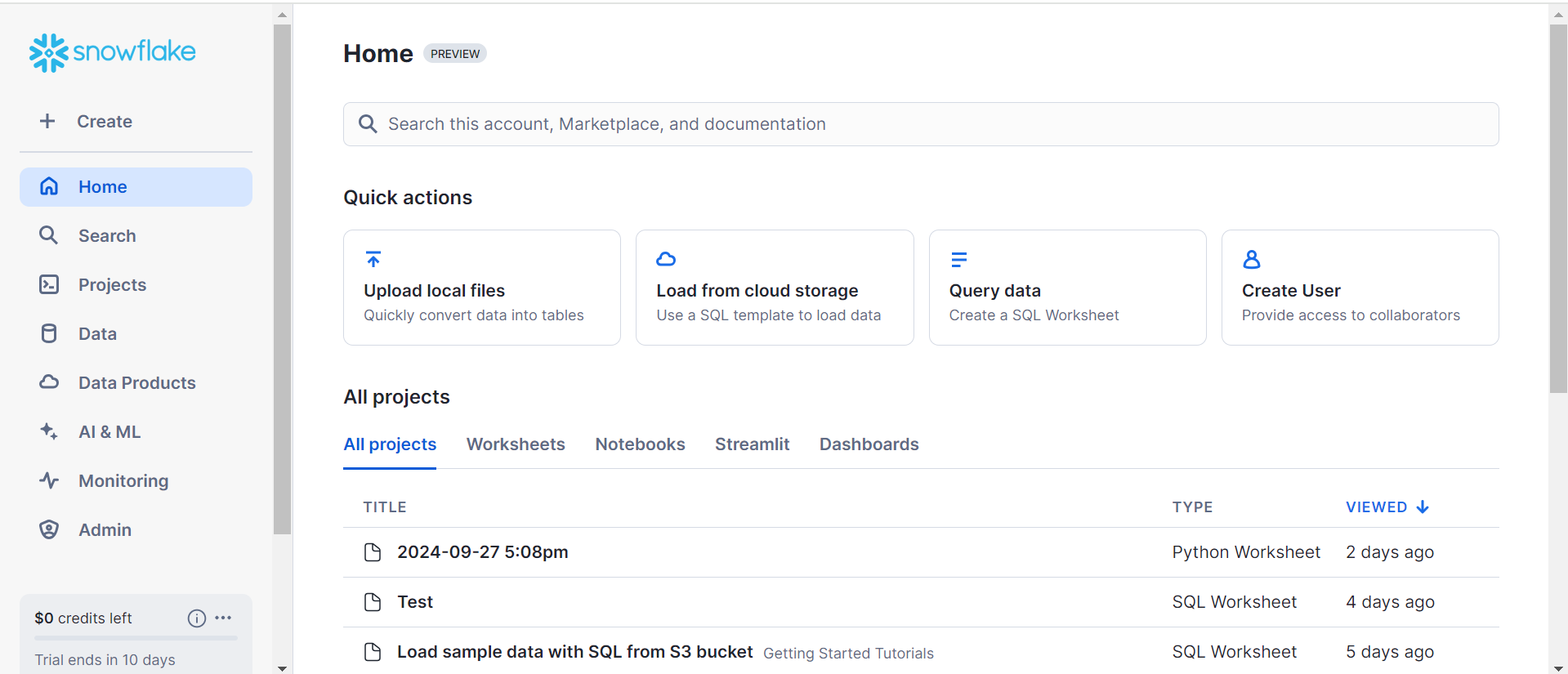Click the Create User card
The height and width of the screenshot is (674, 1568).
(x=1360, y=288)
